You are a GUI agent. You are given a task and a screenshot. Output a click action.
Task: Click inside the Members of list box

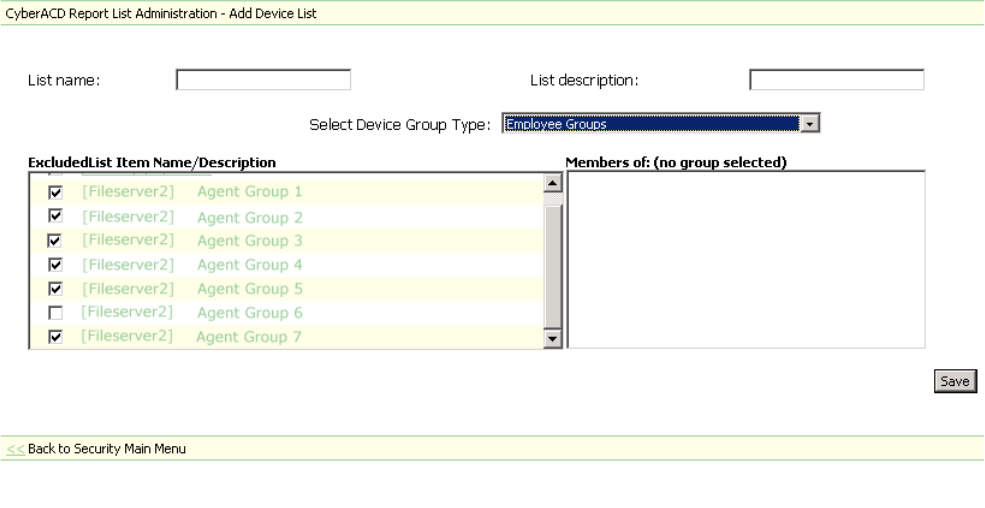coord(746,260)
